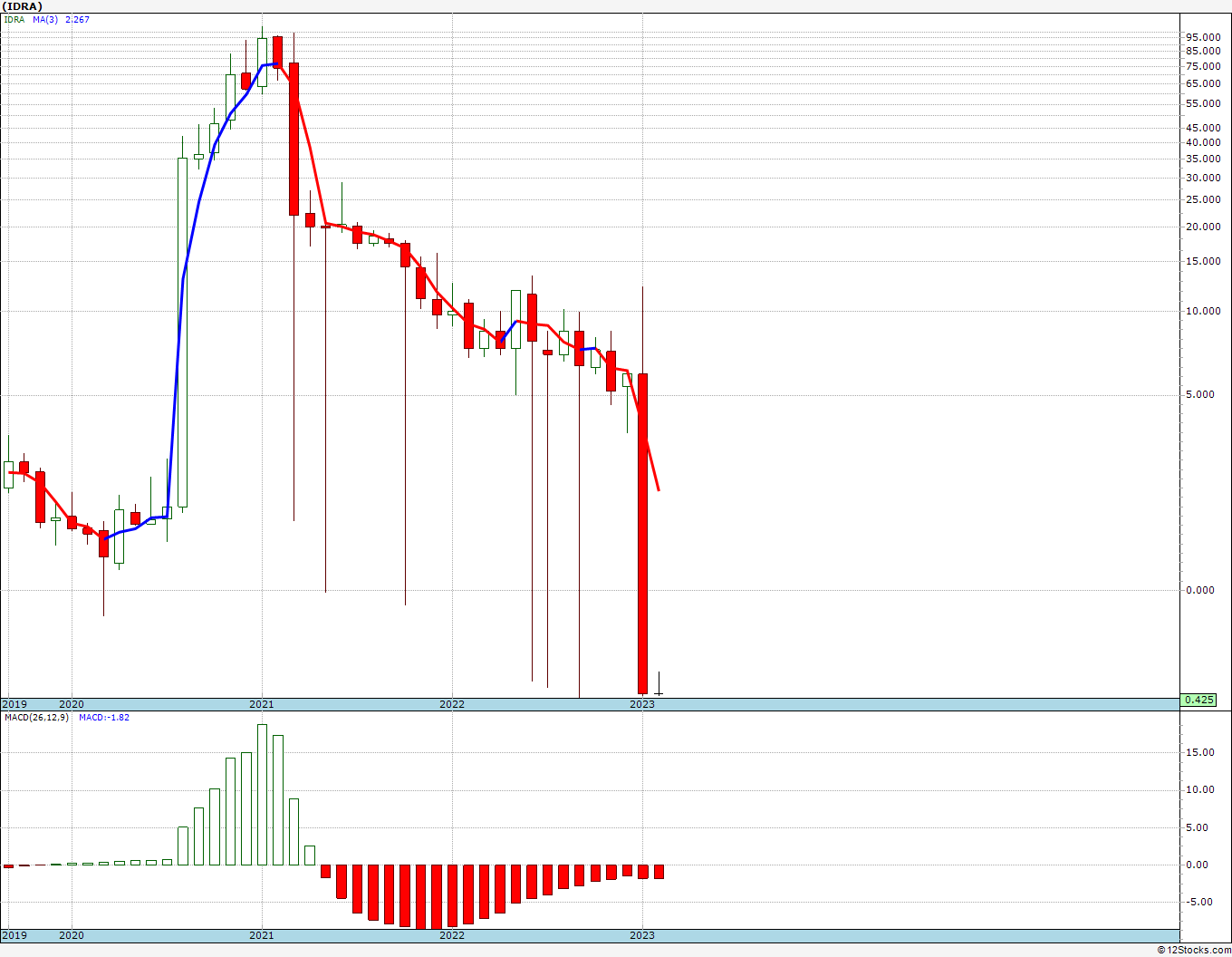The width and height of the screenshot is (1232, 957).
Task: Select 2022 on the MACD panel time axis
Action: coord(452,935)
